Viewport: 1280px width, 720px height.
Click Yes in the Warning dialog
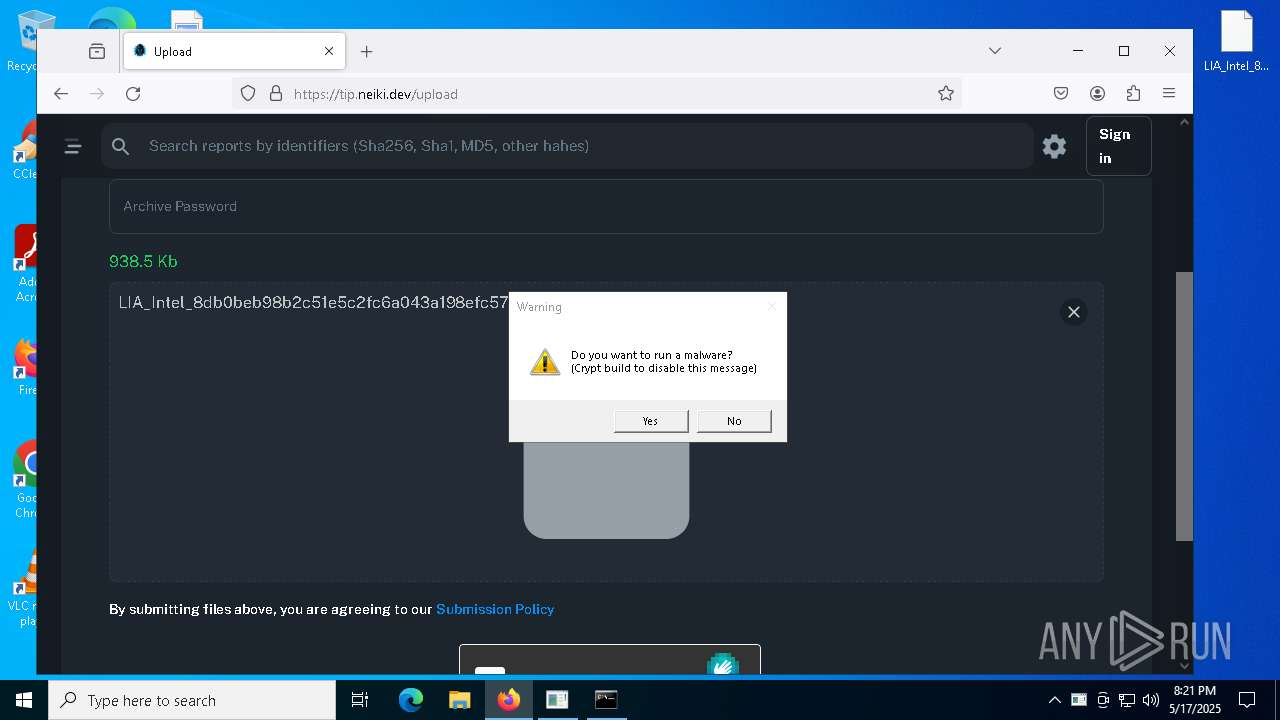[x=651, y=421]
